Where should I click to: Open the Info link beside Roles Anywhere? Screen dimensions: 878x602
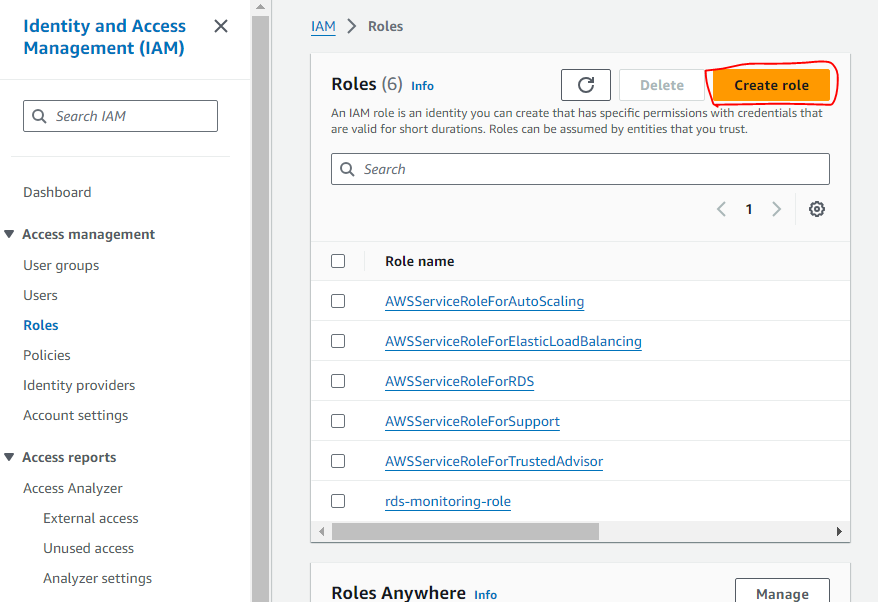pyautogui.click(x=485, y=595)
